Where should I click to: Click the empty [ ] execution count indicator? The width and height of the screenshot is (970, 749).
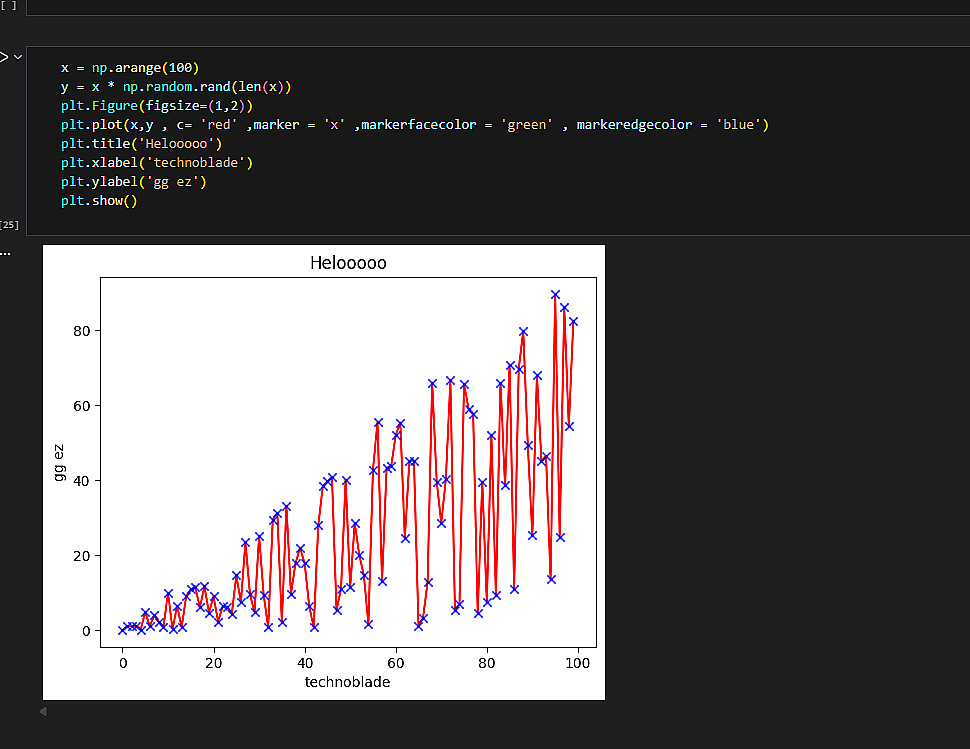point(9,5)
